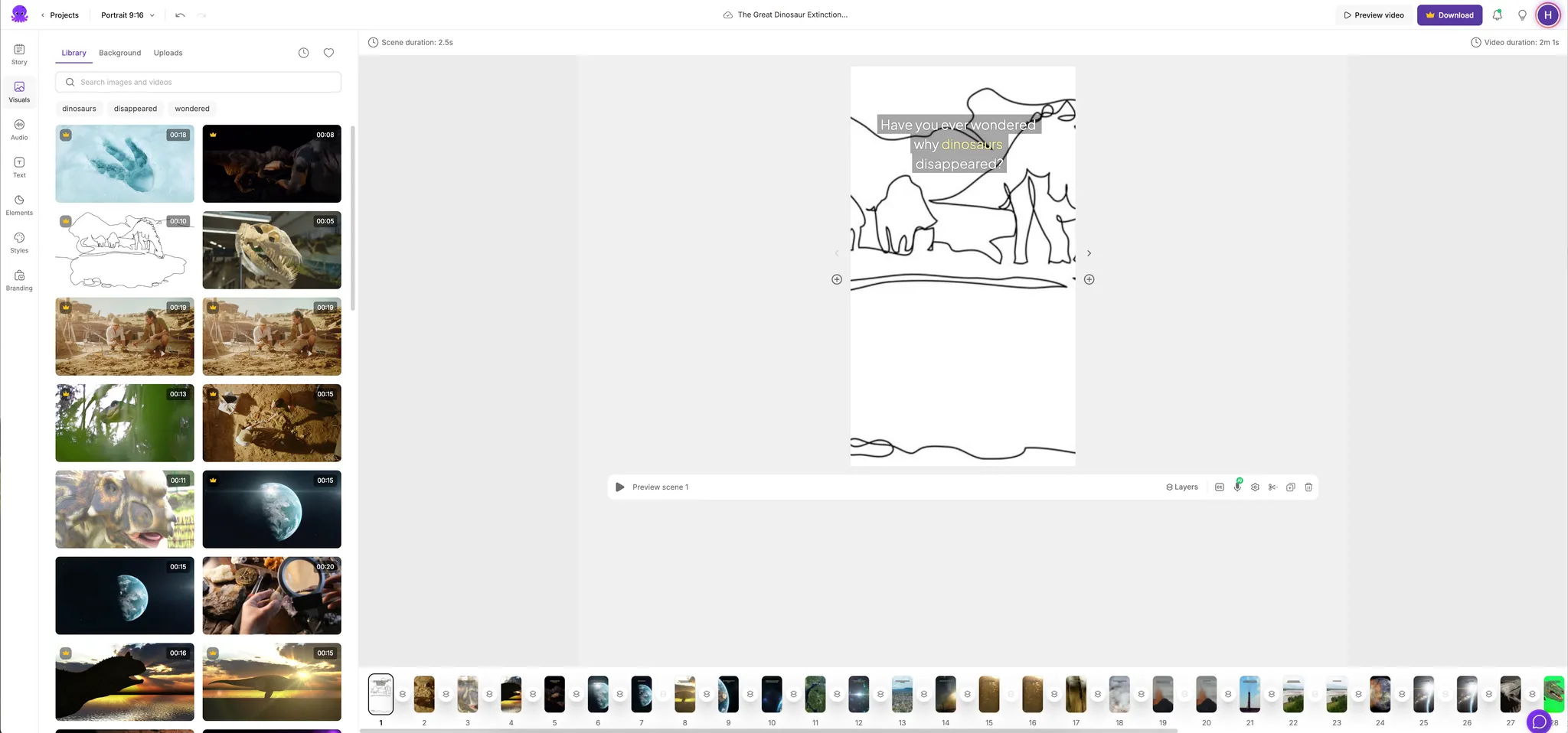Toggle the CC captions icon for scene
This screenshot has width=1568, height=733.
pos(1220,487)
